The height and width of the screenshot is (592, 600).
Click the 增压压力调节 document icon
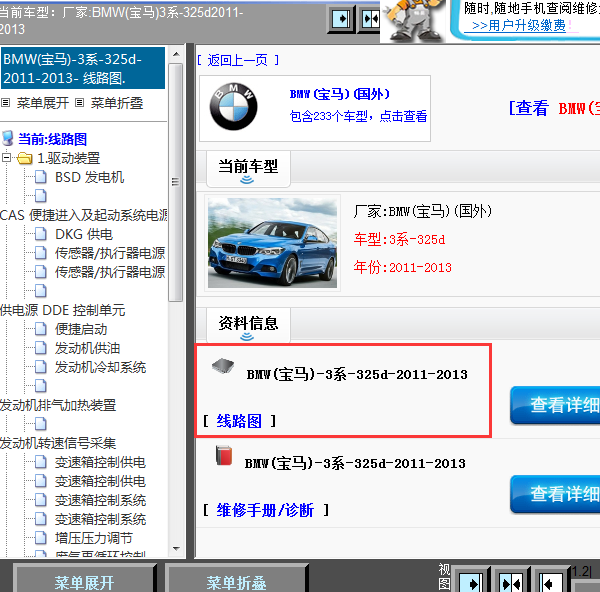click(41, 538)
